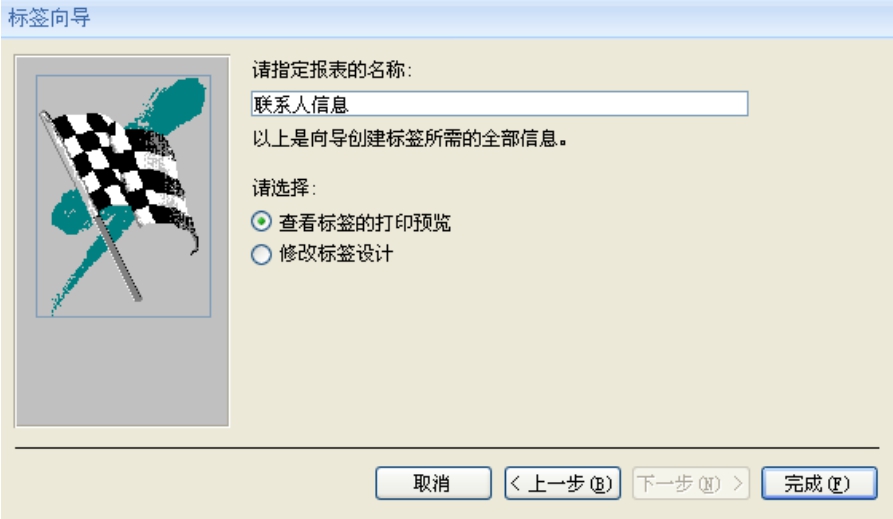The image size is (893, 519).
Task: Click empty gray panel below flag image
Action: coord(122,370)
